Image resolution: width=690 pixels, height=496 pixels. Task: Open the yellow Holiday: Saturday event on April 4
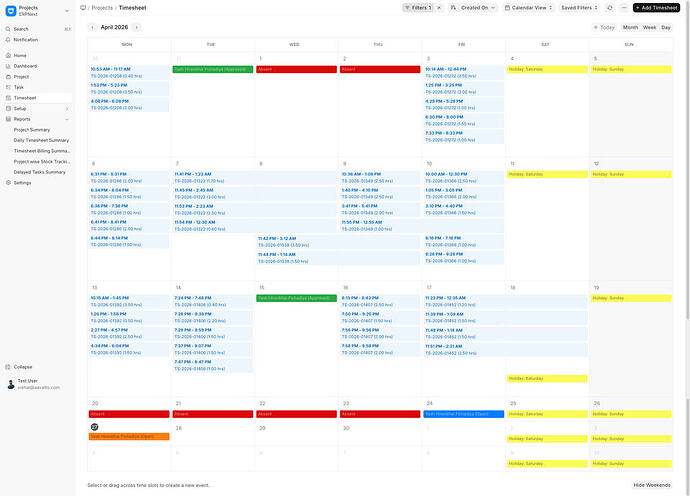click(x=547, y=70)
